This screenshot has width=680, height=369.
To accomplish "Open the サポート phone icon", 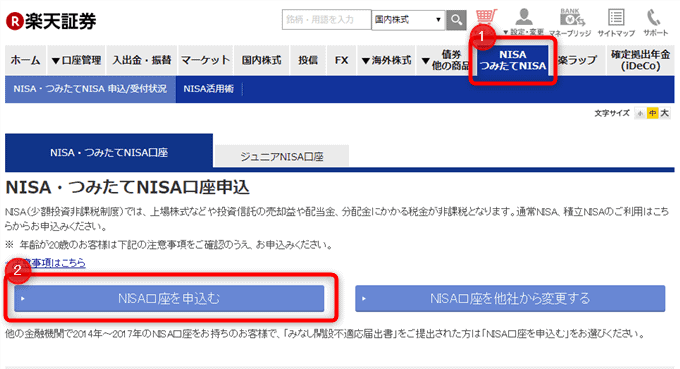I will coord(655,23).
